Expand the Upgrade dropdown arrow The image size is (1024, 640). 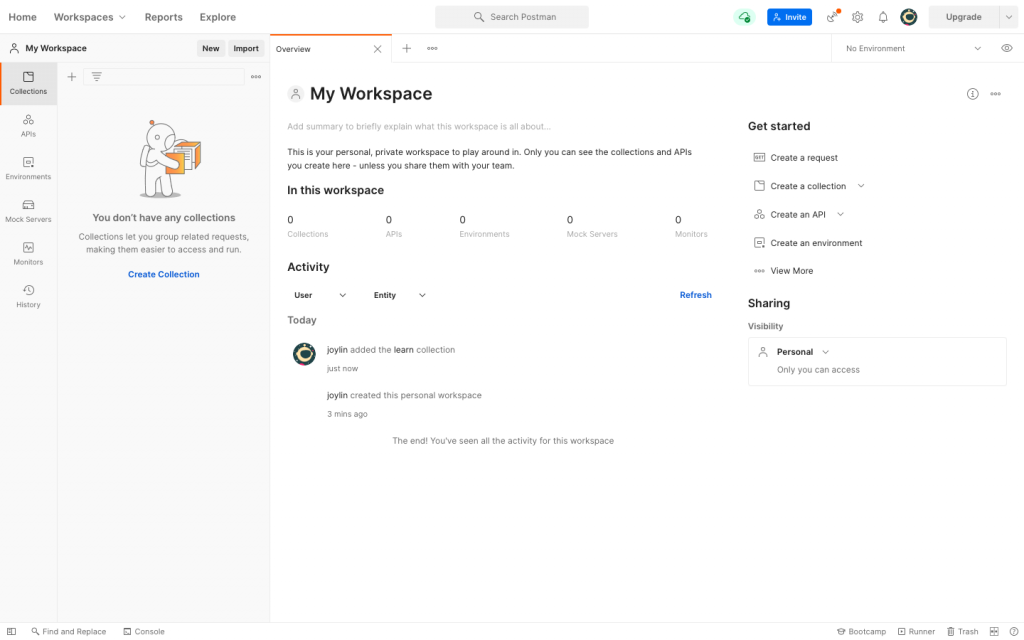point(1008,17)
